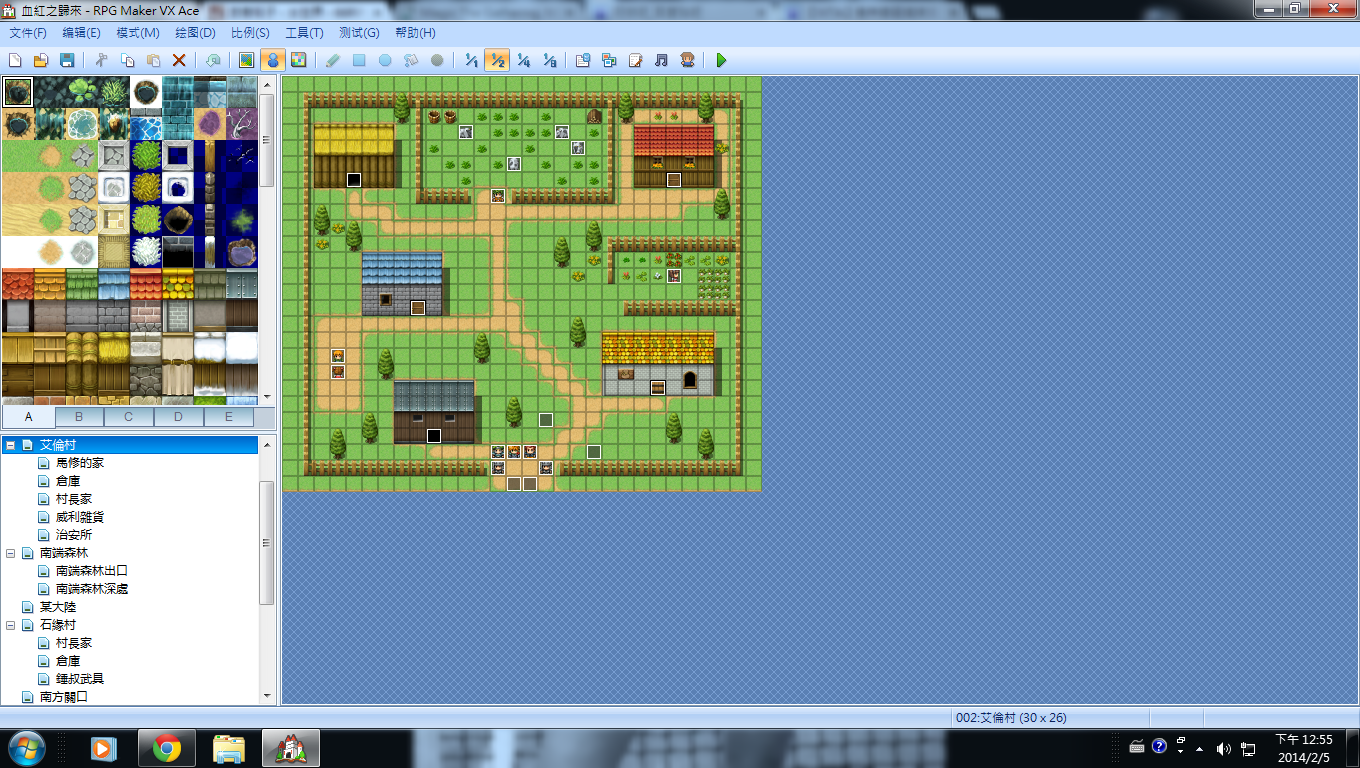
Task: Select the Rectangle drawing tool
Action: click(x=359, y=60)
